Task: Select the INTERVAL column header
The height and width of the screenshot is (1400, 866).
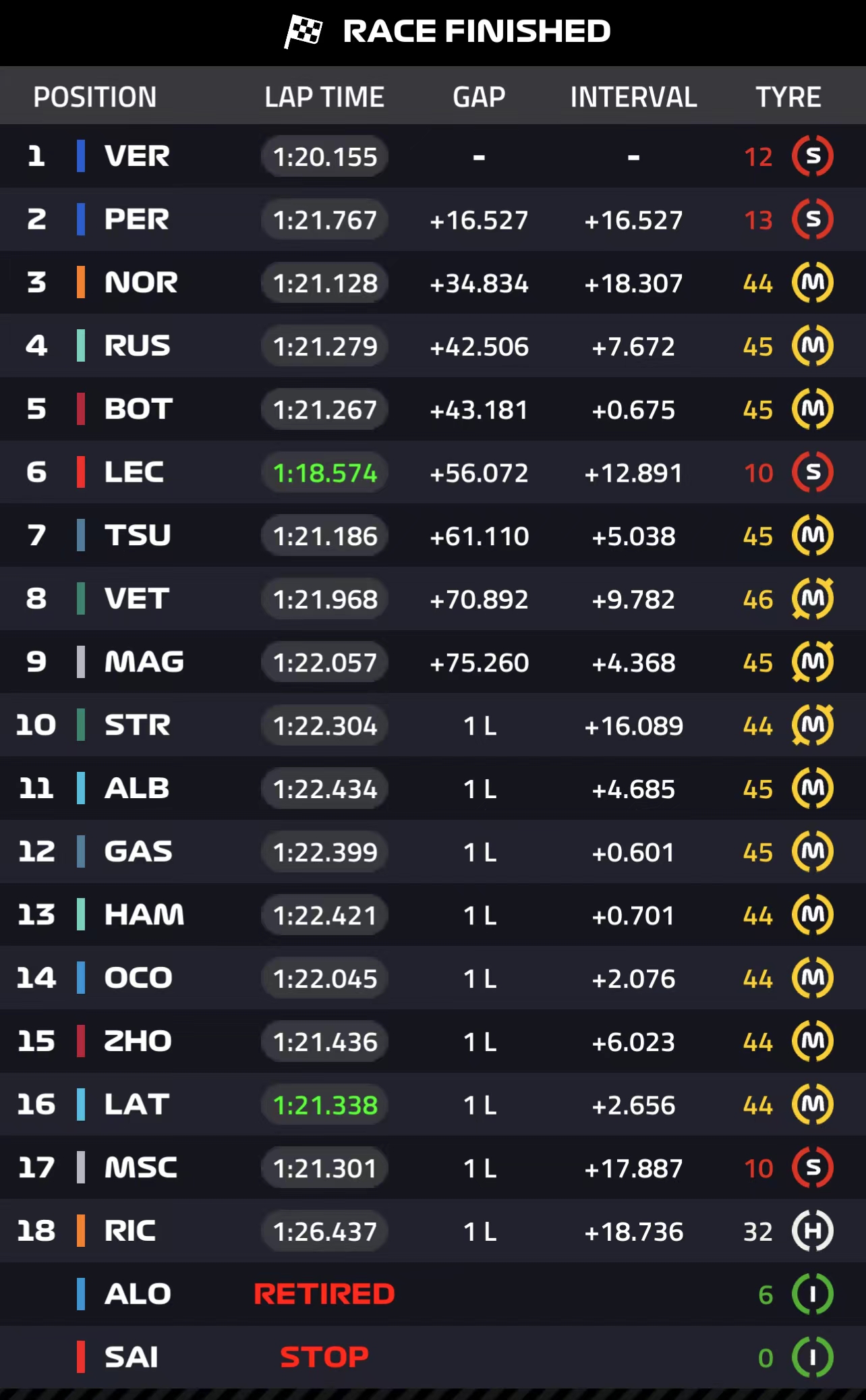Action: coord(633,97)
